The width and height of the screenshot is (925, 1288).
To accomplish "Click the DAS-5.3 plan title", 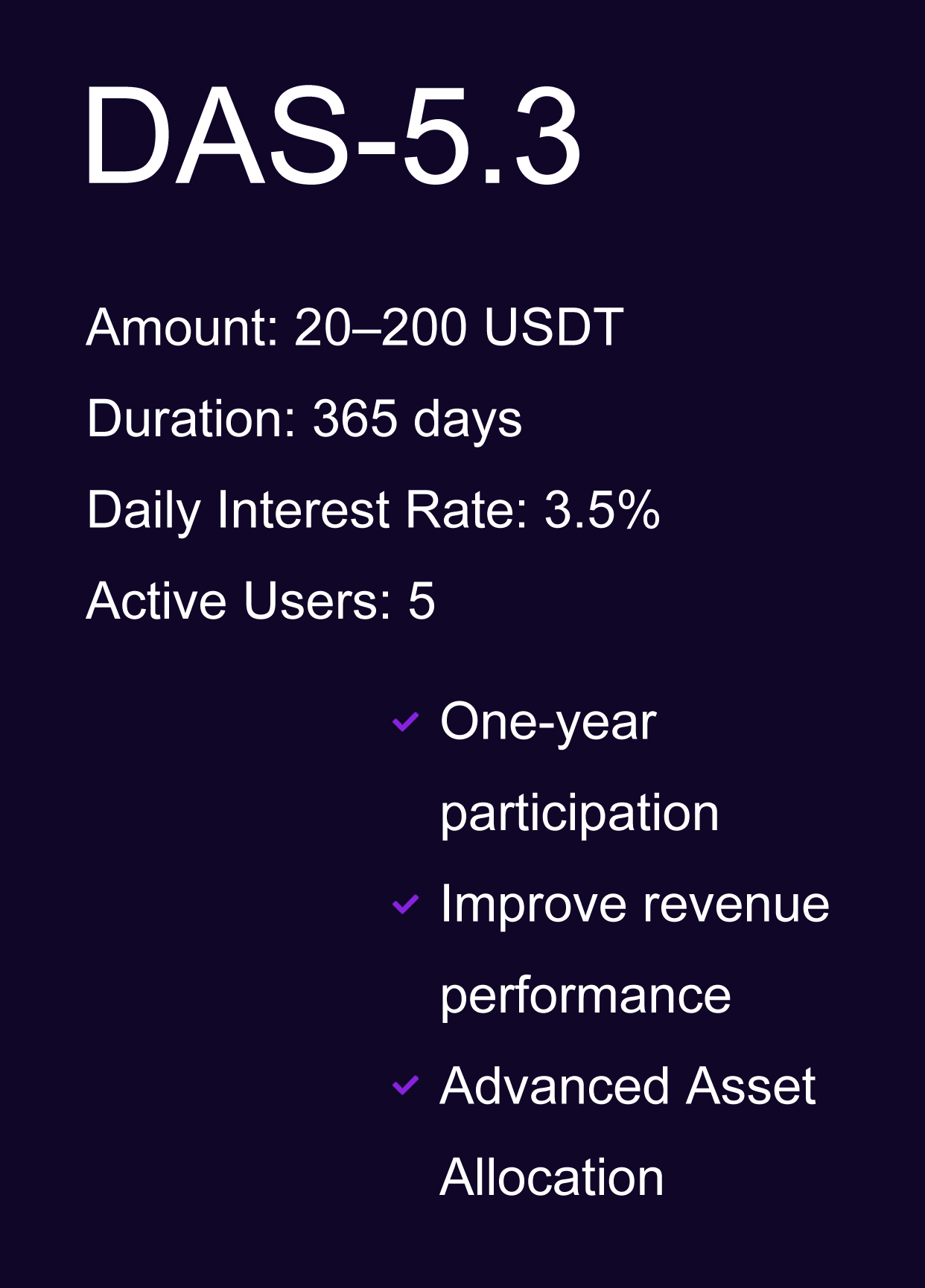I will tap(331, 136).
